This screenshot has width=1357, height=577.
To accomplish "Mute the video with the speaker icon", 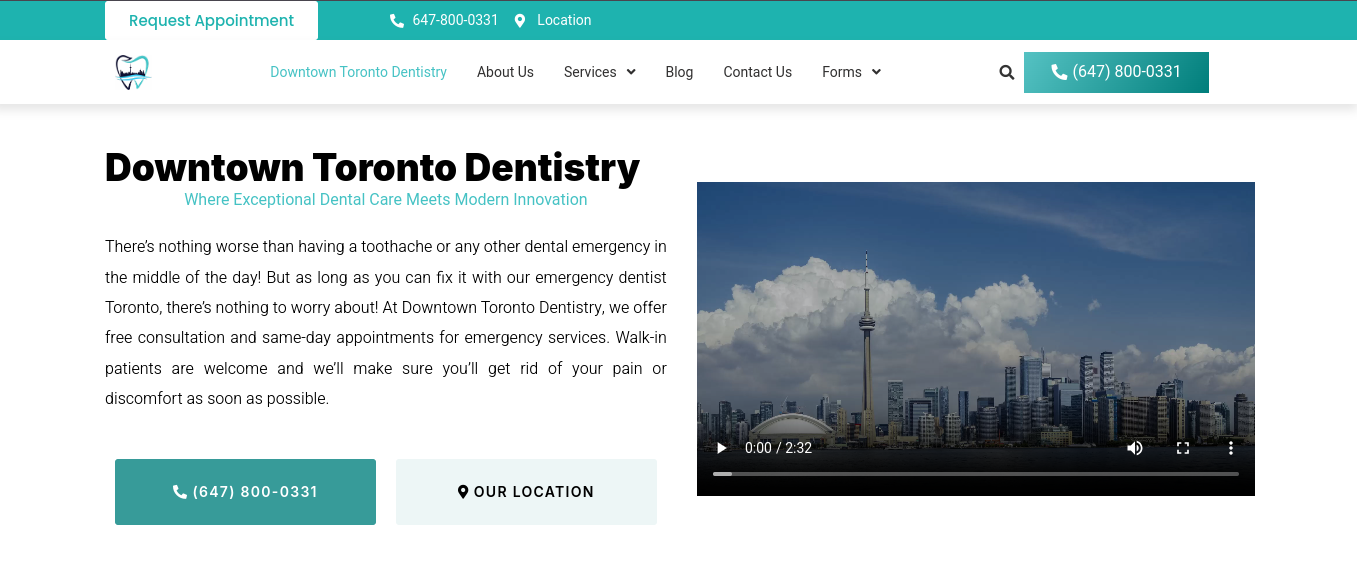I will pos(1135,448).
